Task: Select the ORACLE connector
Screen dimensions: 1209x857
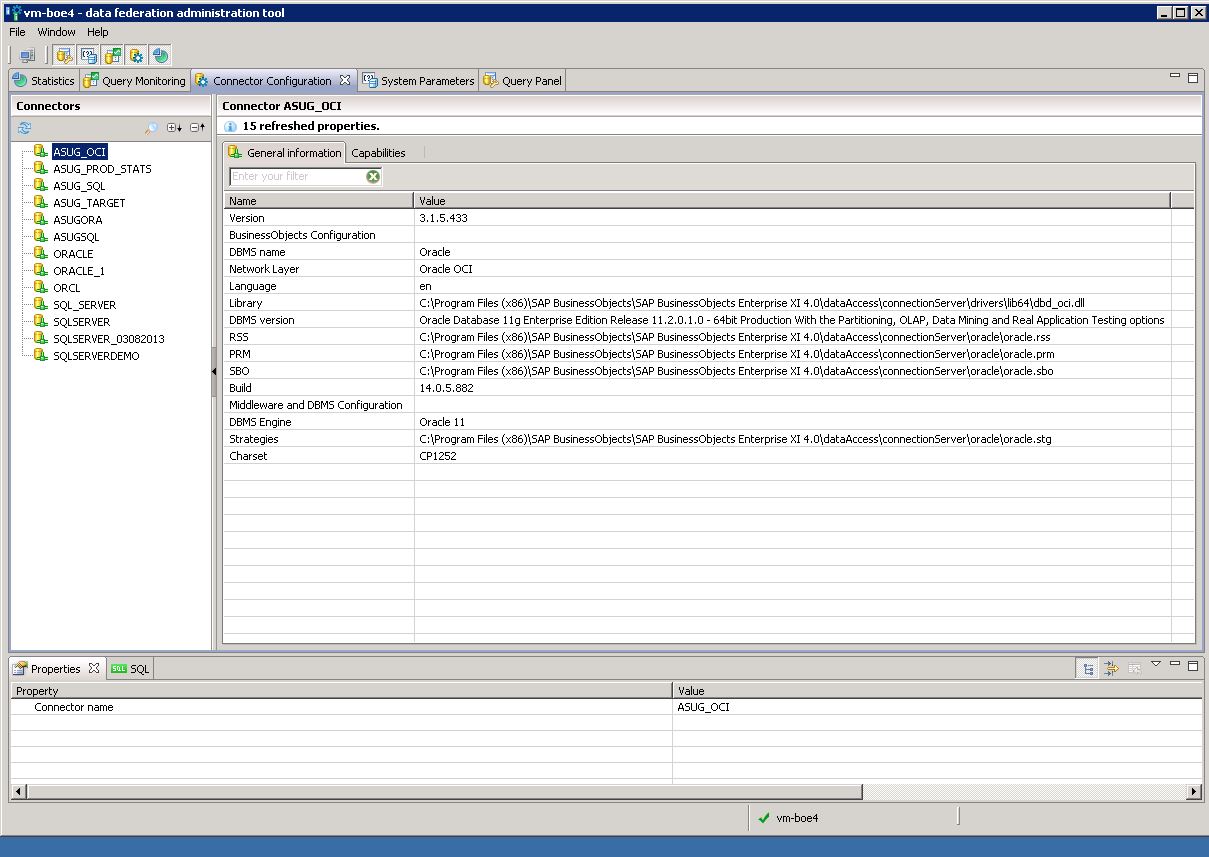Action: point(73,254)
